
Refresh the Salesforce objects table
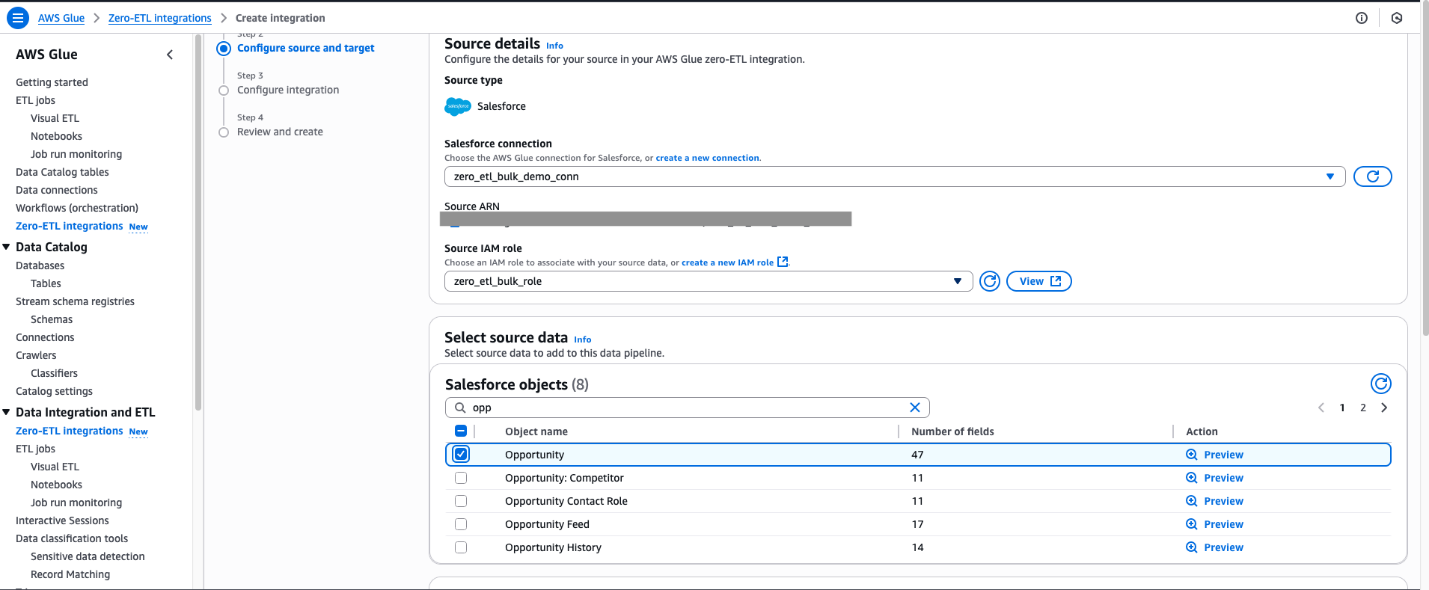coord(1381,383)
